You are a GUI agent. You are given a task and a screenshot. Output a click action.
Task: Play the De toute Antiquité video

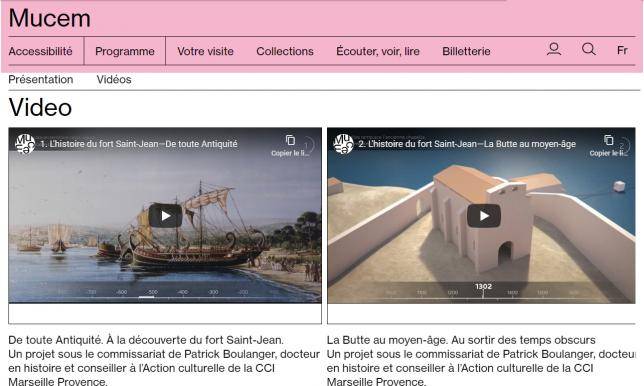(166, 216)
